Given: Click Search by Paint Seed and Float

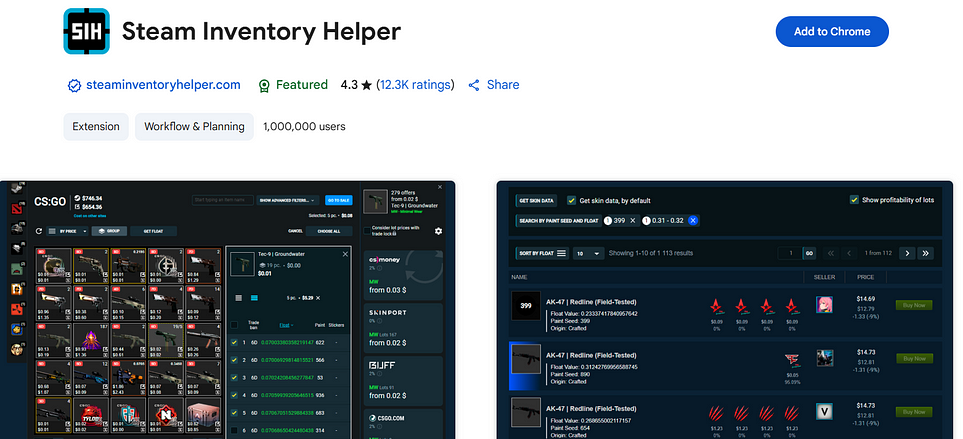Looking at the screenshot, I should 558,220.
